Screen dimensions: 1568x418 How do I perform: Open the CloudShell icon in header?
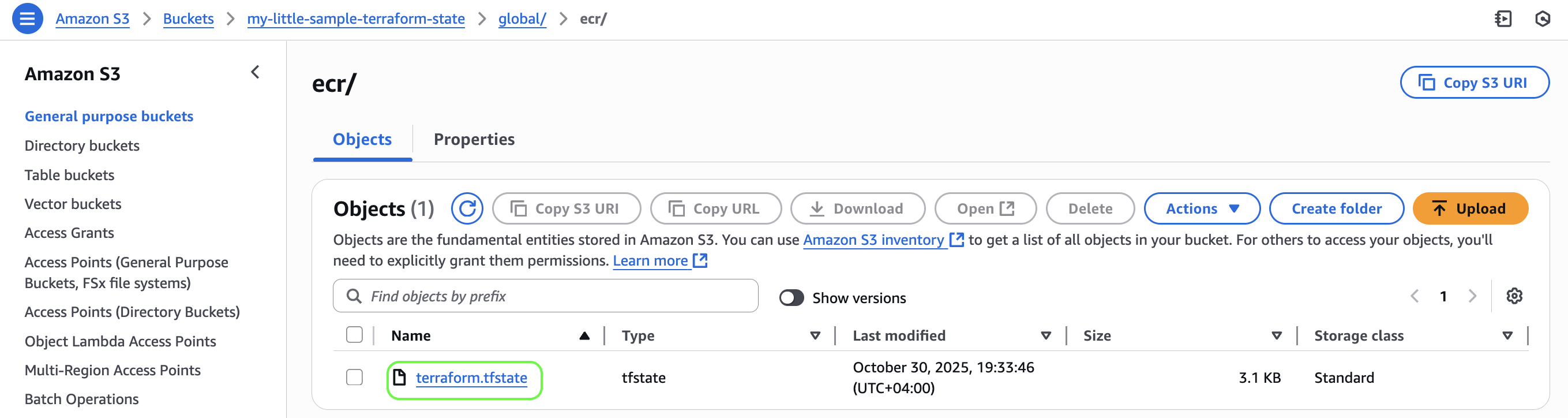1502,19
